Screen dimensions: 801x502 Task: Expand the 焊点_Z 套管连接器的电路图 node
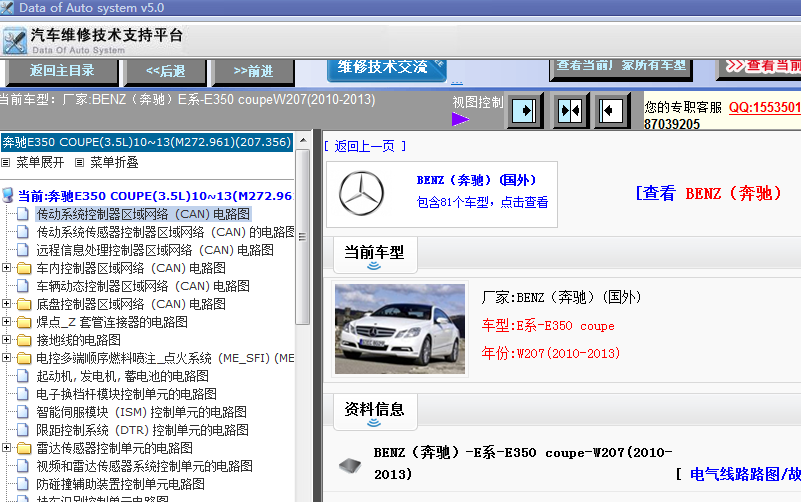click(6, 321)
